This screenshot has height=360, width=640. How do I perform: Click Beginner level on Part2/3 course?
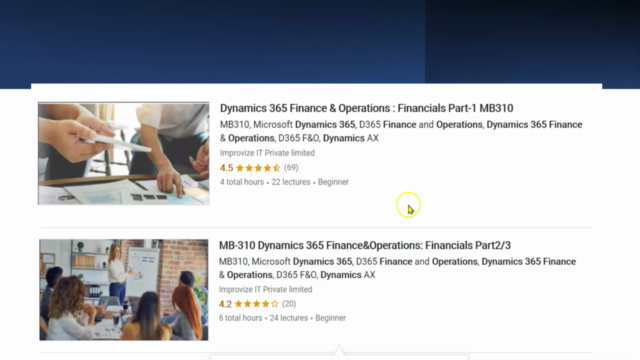point(331,318)
